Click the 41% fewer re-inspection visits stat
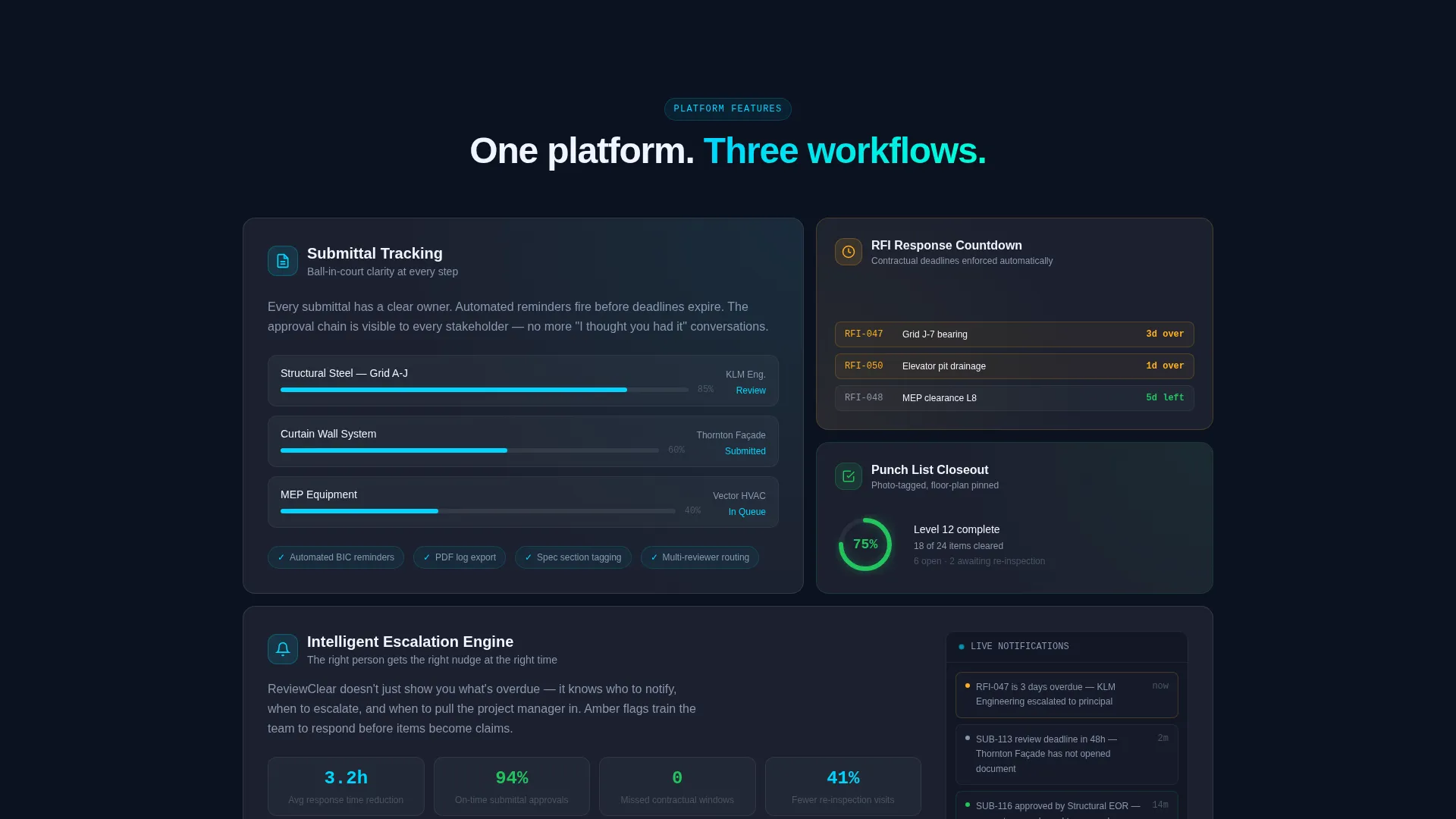 coord(843,786)
